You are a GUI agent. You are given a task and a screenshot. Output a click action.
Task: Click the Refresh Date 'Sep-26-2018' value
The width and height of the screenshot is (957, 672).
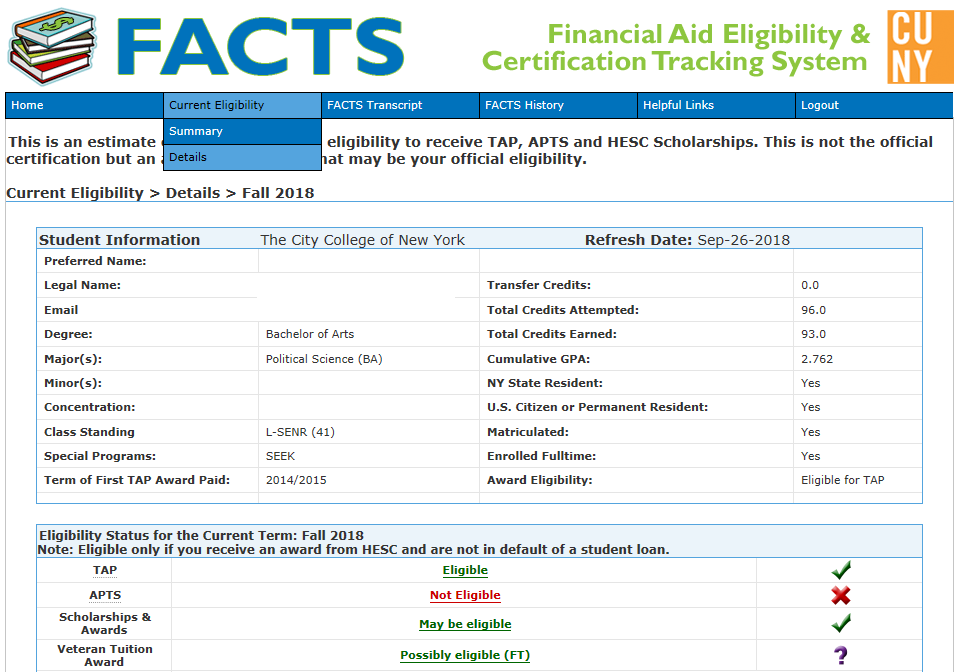tap(743, 240)
